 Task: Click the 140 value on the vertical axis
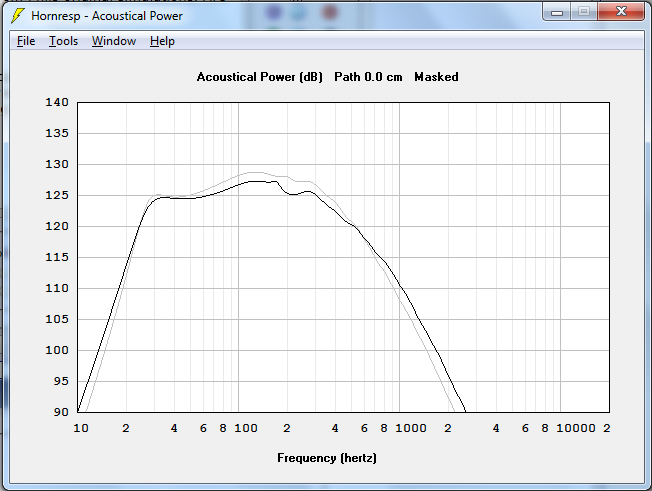pyautogui.click(x=57, y=102)
